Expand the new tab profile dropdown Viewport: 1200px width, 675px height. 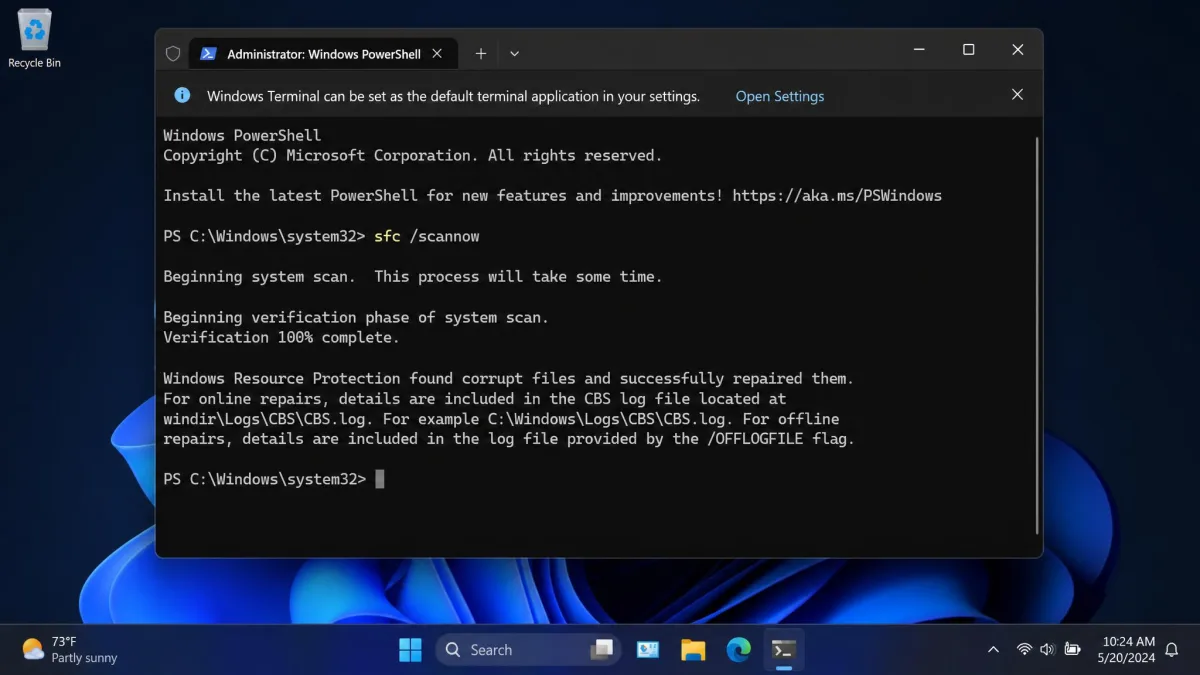click(x=514, y=54)
